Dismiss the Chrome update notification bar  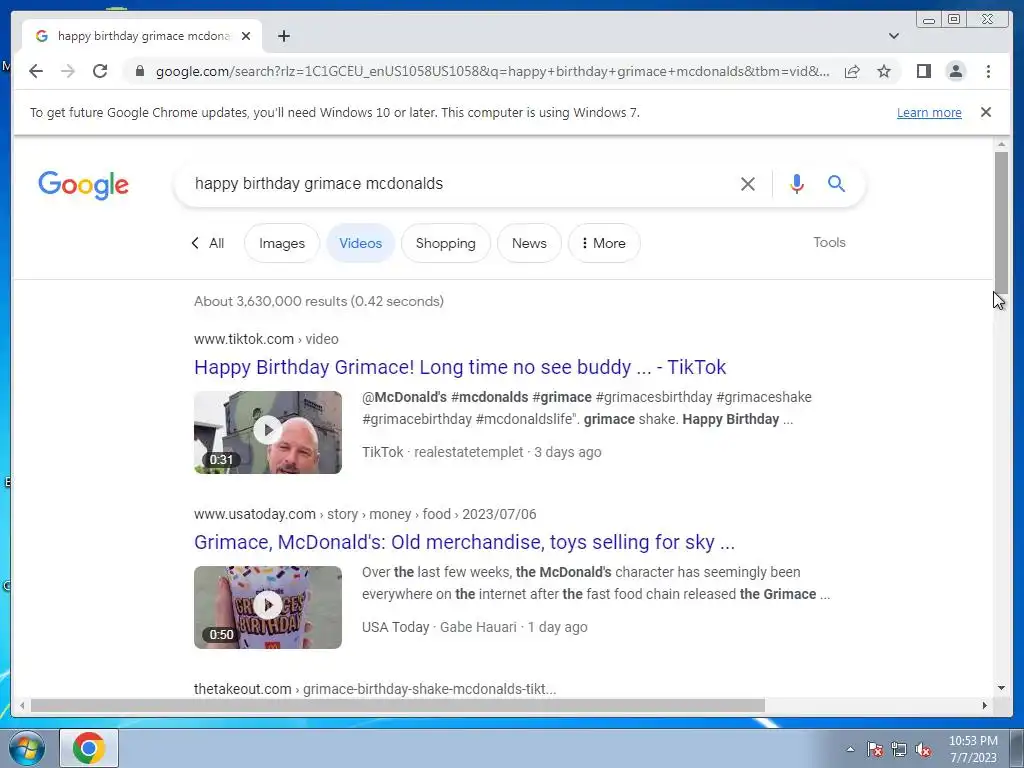[986, 112]
